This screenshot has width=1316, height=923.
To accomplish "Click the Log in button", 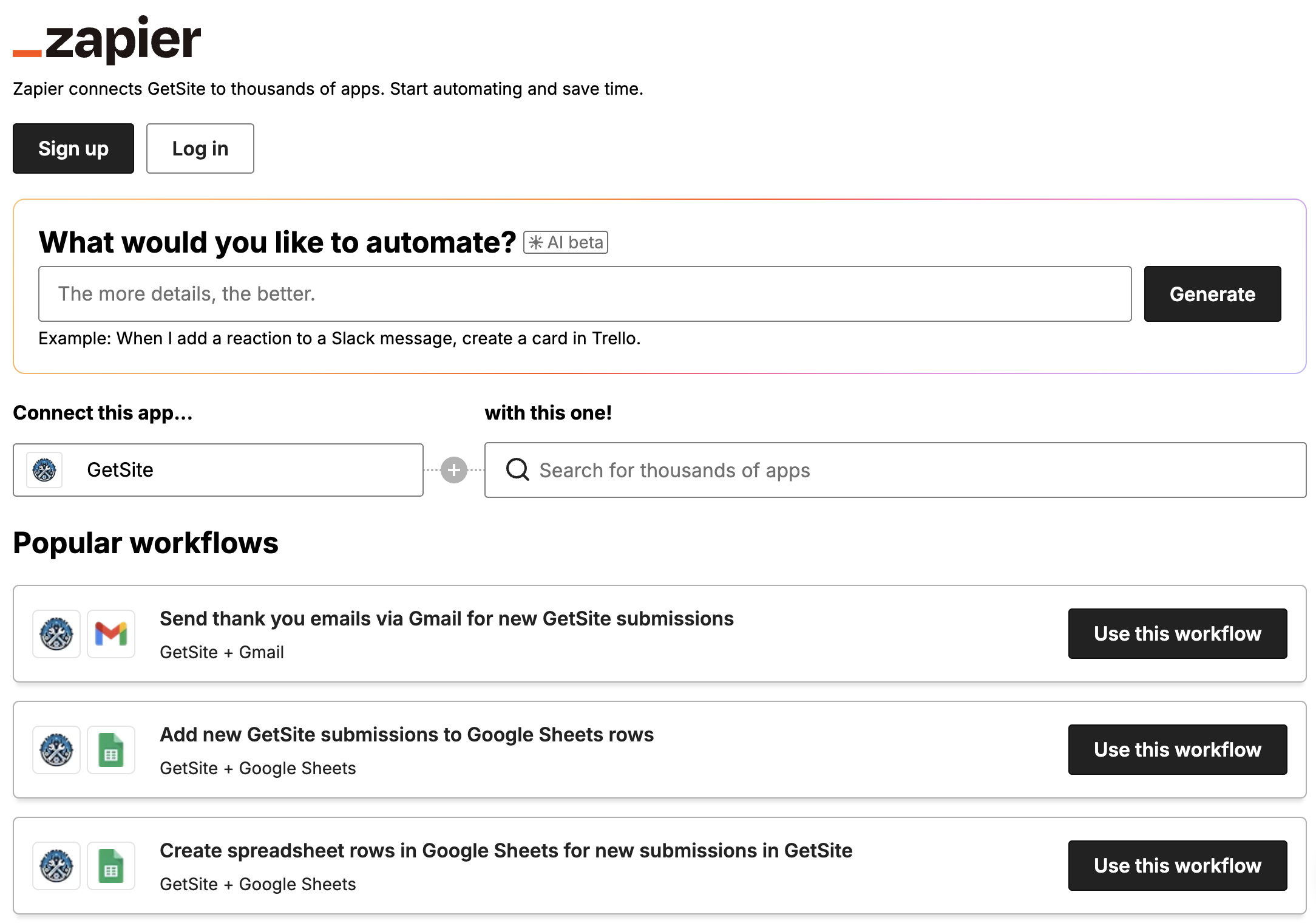I will (x=200, y=148).
